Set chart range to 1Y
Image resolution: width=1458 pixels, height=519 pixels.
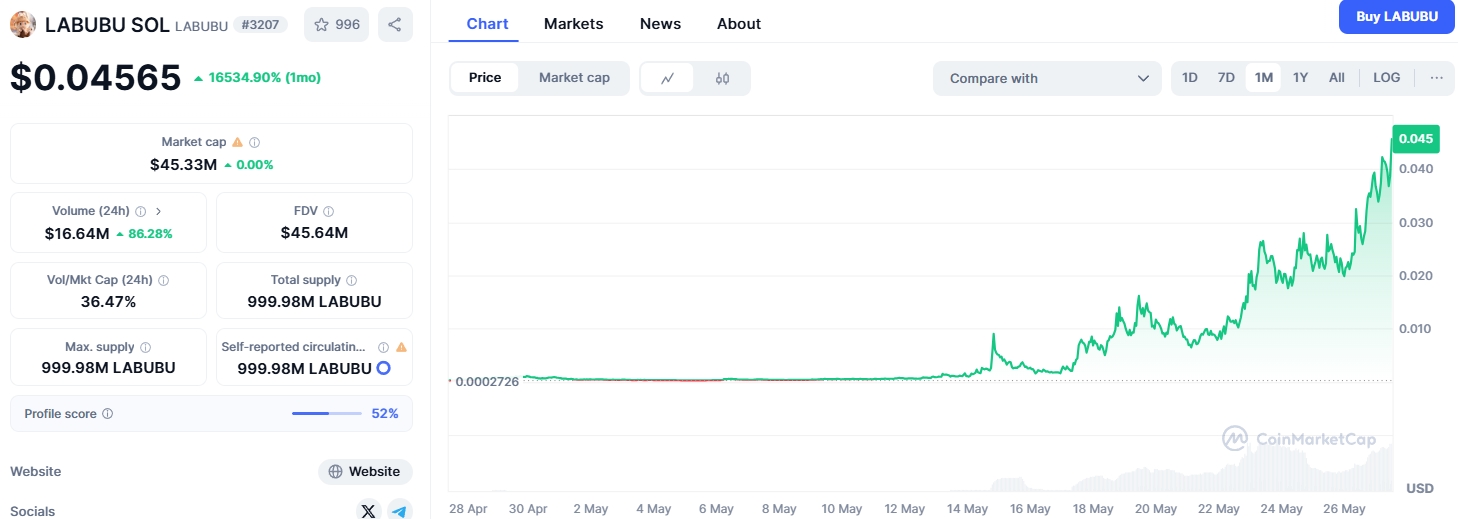[1300, 78]
